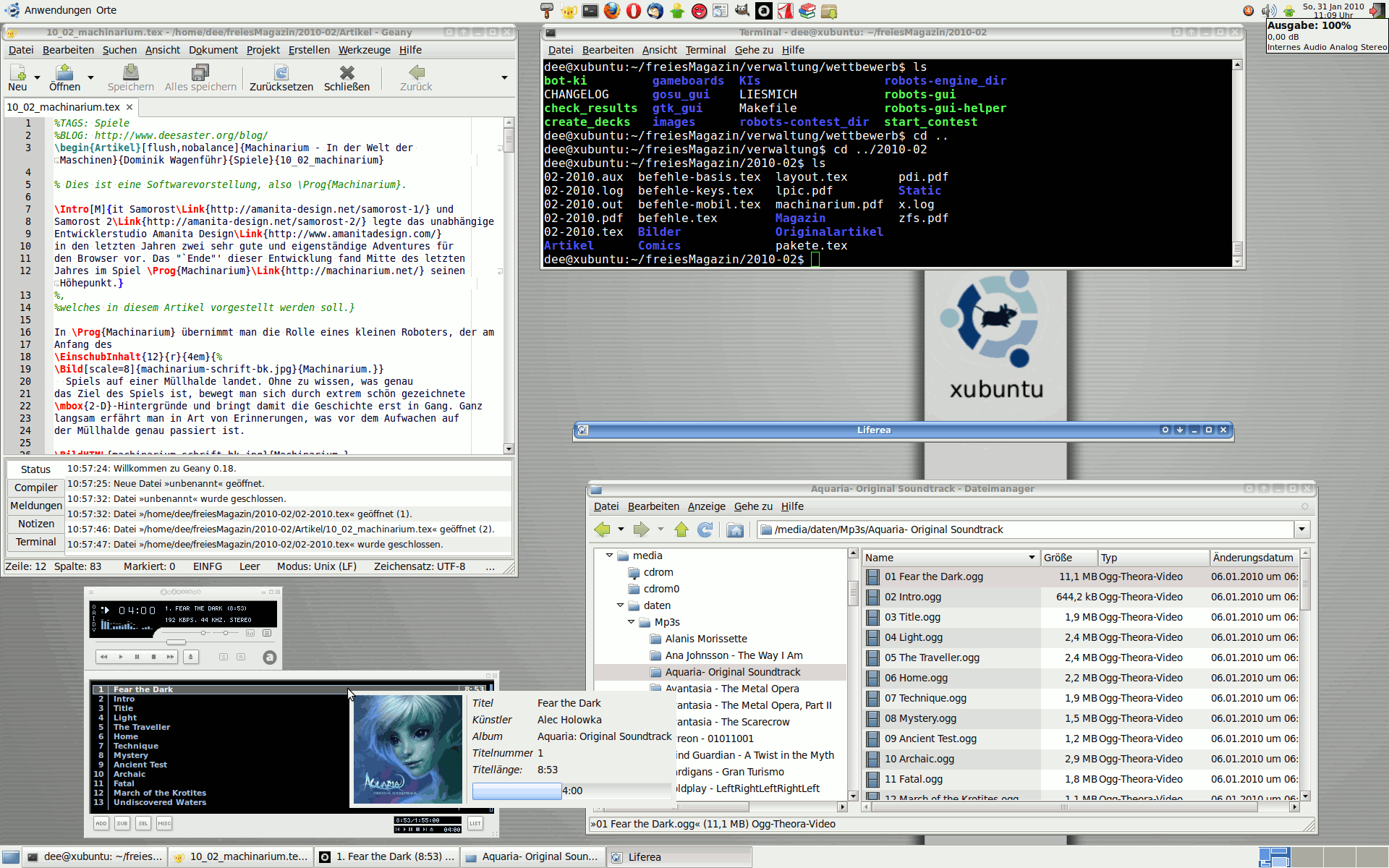Click the Größe column header

click(1069, 558)
